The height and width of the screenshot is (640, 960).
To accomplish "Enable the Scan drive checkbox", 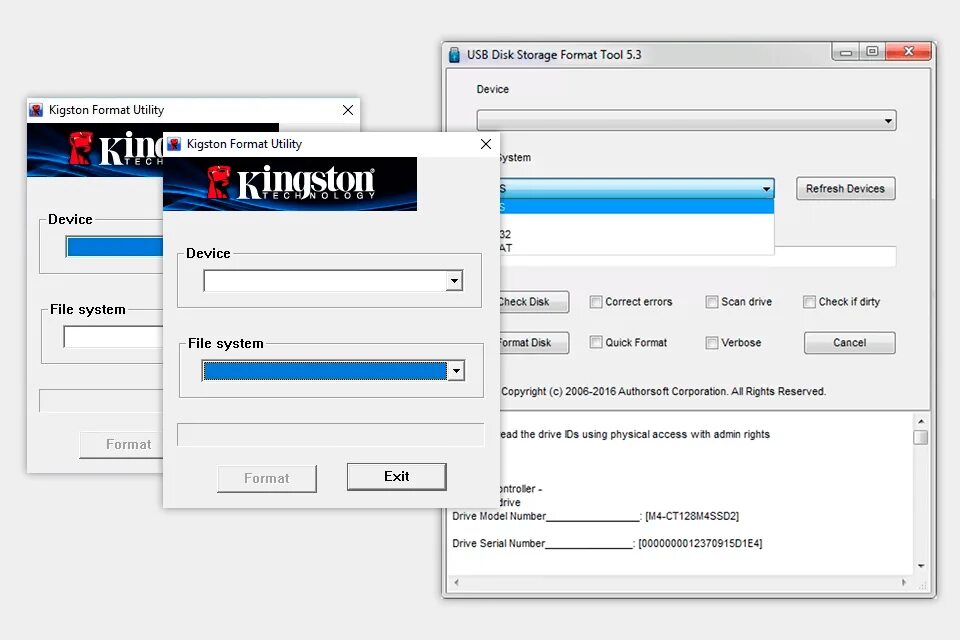I will click(x=711, y=302).
